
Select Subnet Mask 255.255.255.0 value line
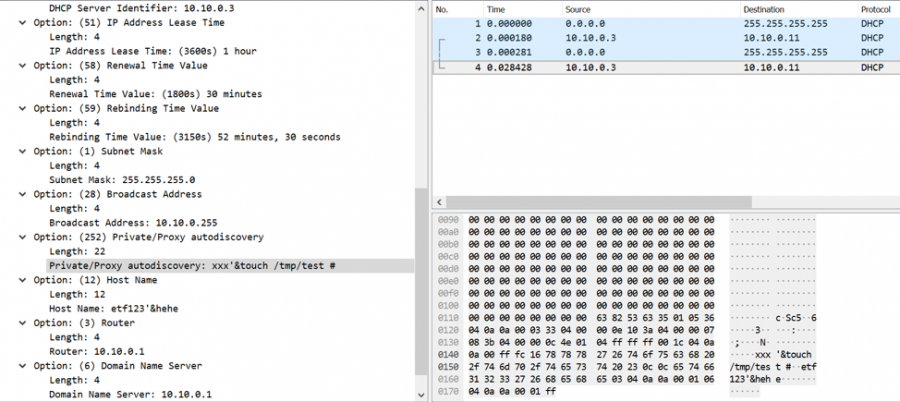coord(120,180)
